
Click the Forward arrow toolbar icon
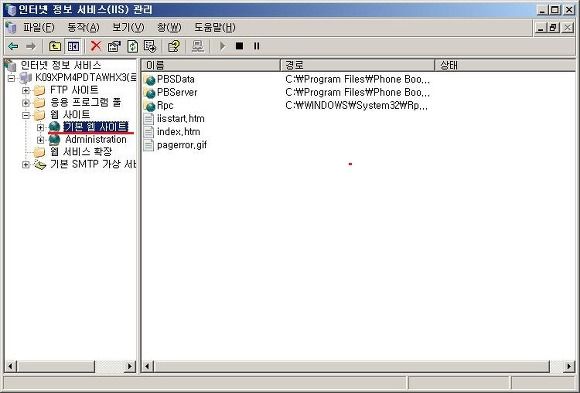(31, 46)
